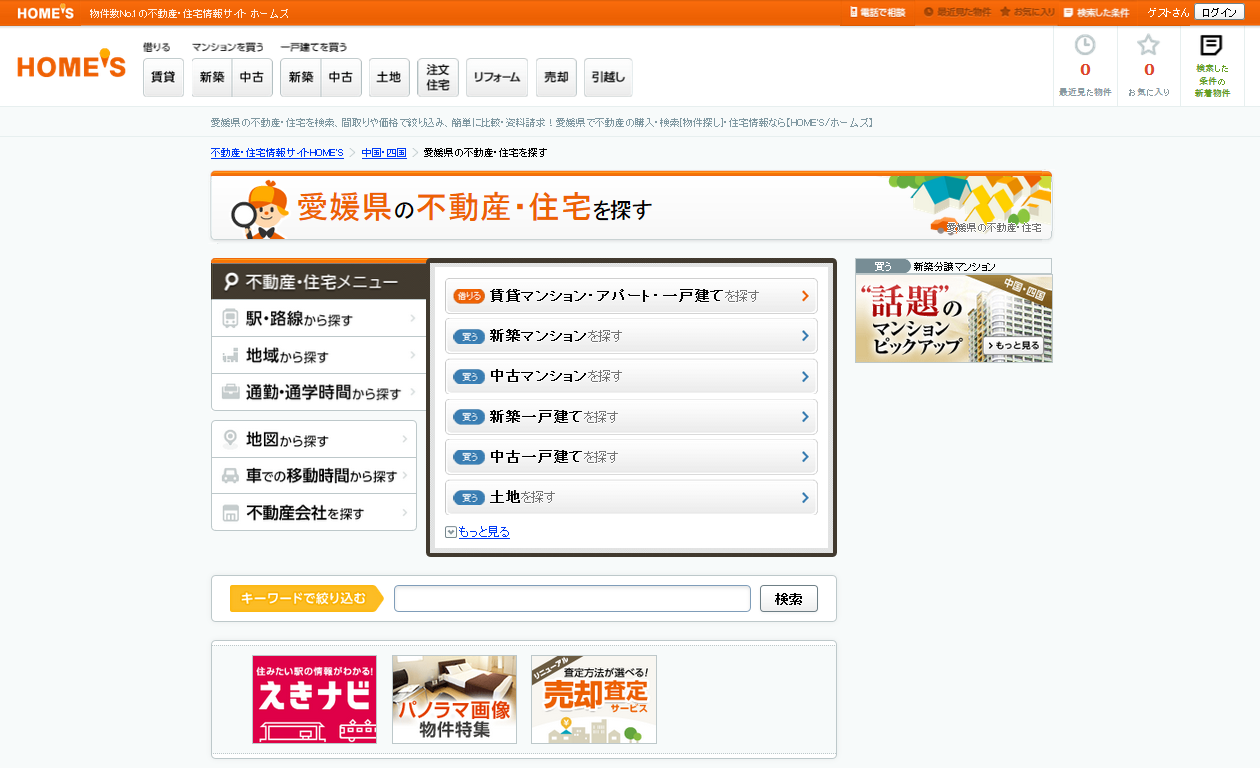1260x768 pixels.
Task: Open the 不動産・住宅情報サイトHOME'S breadcrumb link
Action: tap(277, 153)
